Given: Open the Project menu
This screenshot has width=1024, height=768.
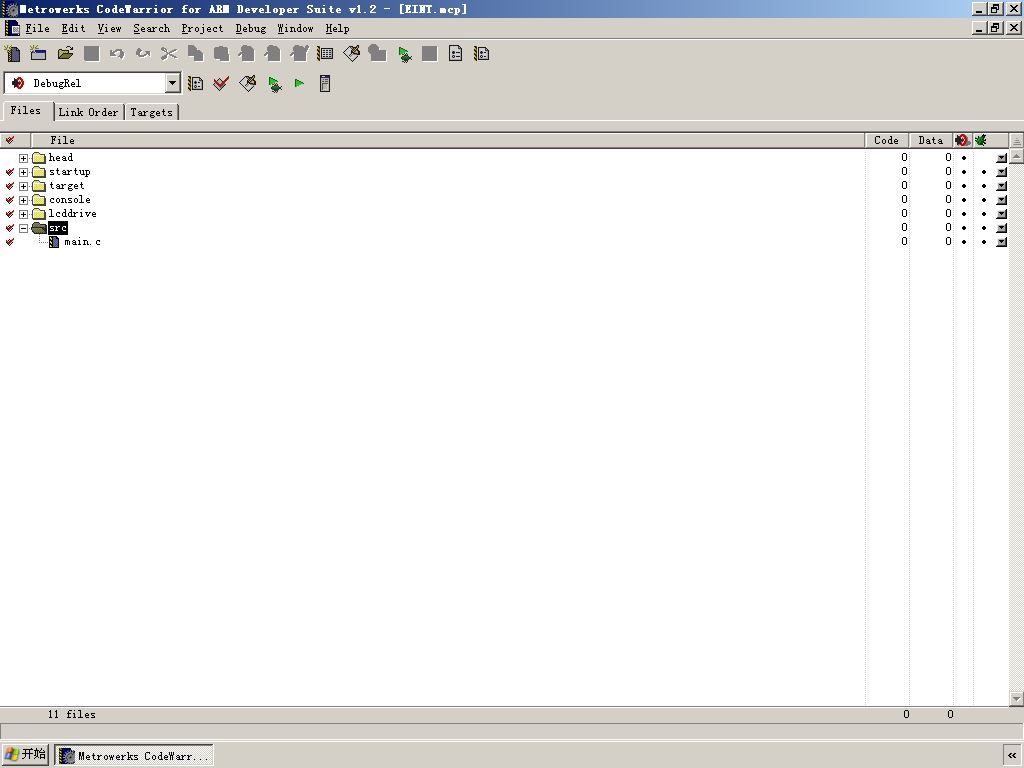Looking at the screenshot, I should [202, 28].
